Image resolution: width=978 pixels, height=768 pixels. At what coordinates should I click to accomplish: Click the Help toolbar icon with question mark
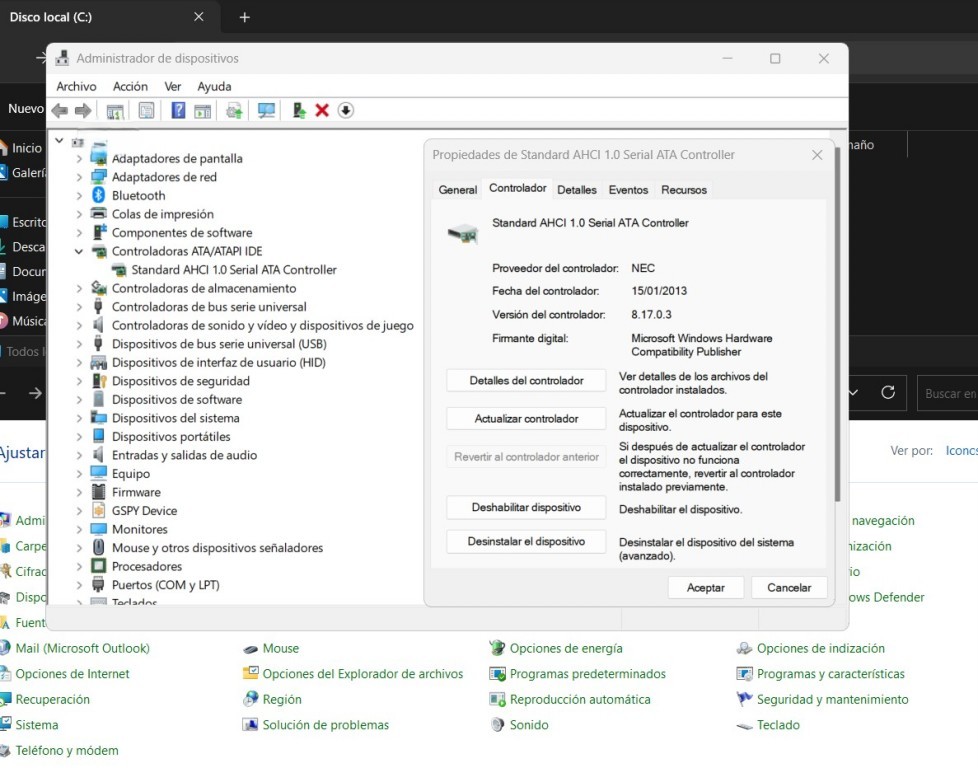click(178, 110)
